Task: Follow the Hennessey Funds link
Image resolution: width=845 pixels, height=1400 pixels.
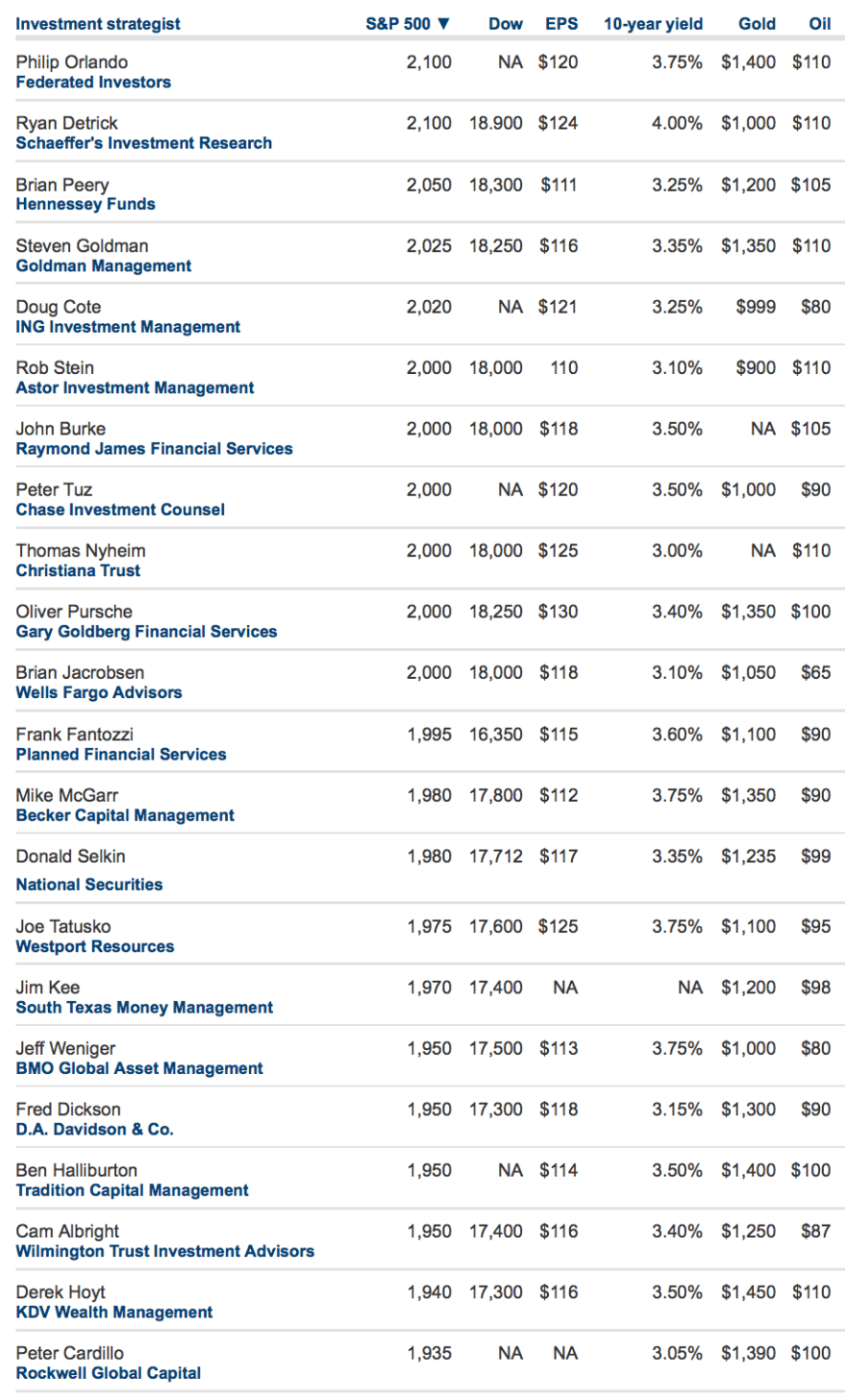Action: point(86,204)
